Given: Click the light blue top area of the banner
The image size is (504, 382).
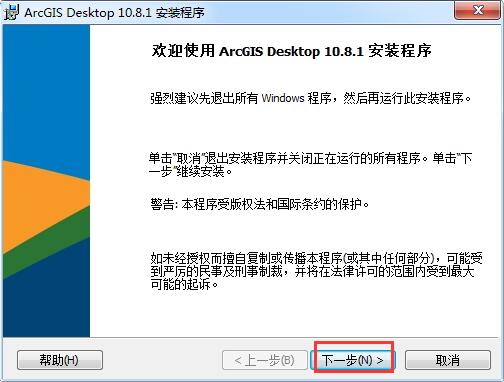Looking at the screenshot, I should pos(47,93).
